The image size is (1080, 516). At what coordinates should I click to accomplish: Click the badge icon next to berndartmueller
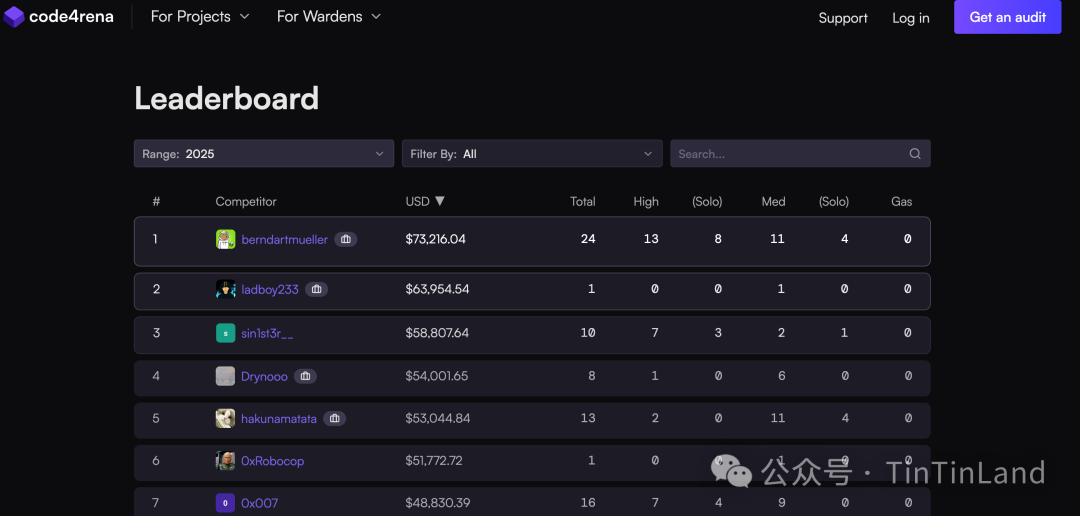(346, 239)
